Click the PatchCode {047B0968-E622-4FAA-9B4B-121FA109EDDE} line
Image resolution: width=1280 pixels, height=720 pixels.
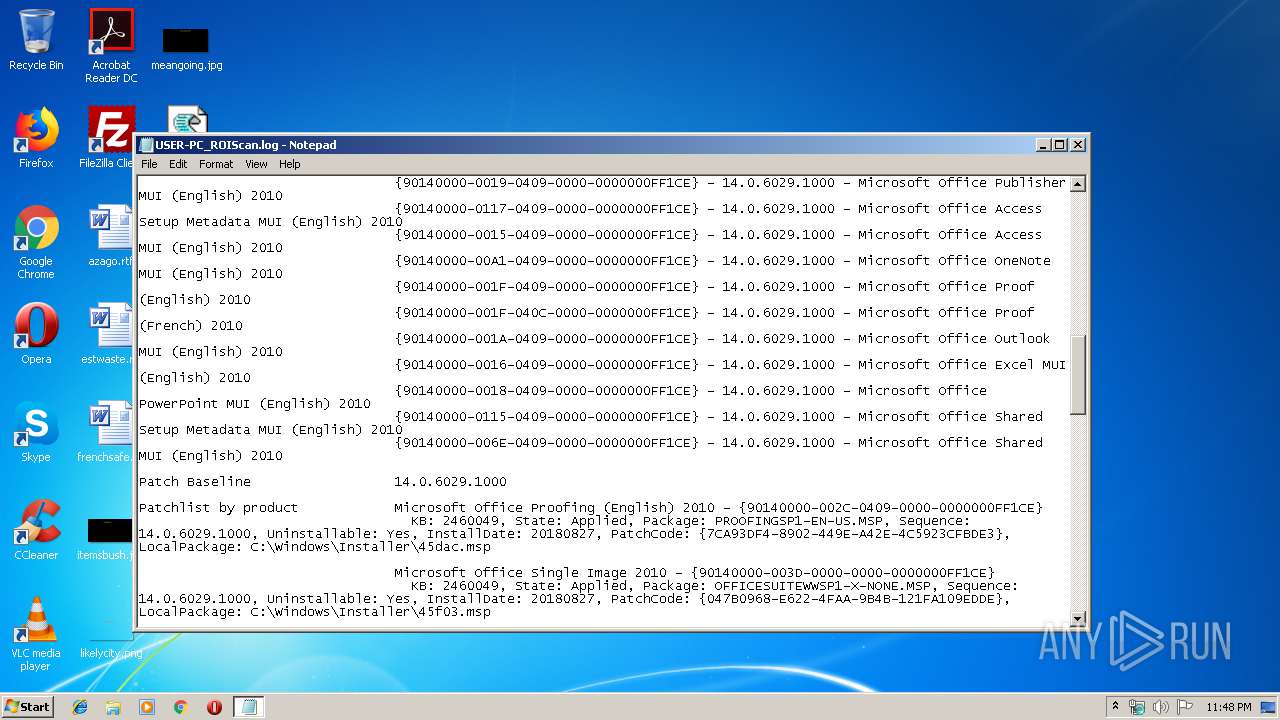tap(574, 599)
